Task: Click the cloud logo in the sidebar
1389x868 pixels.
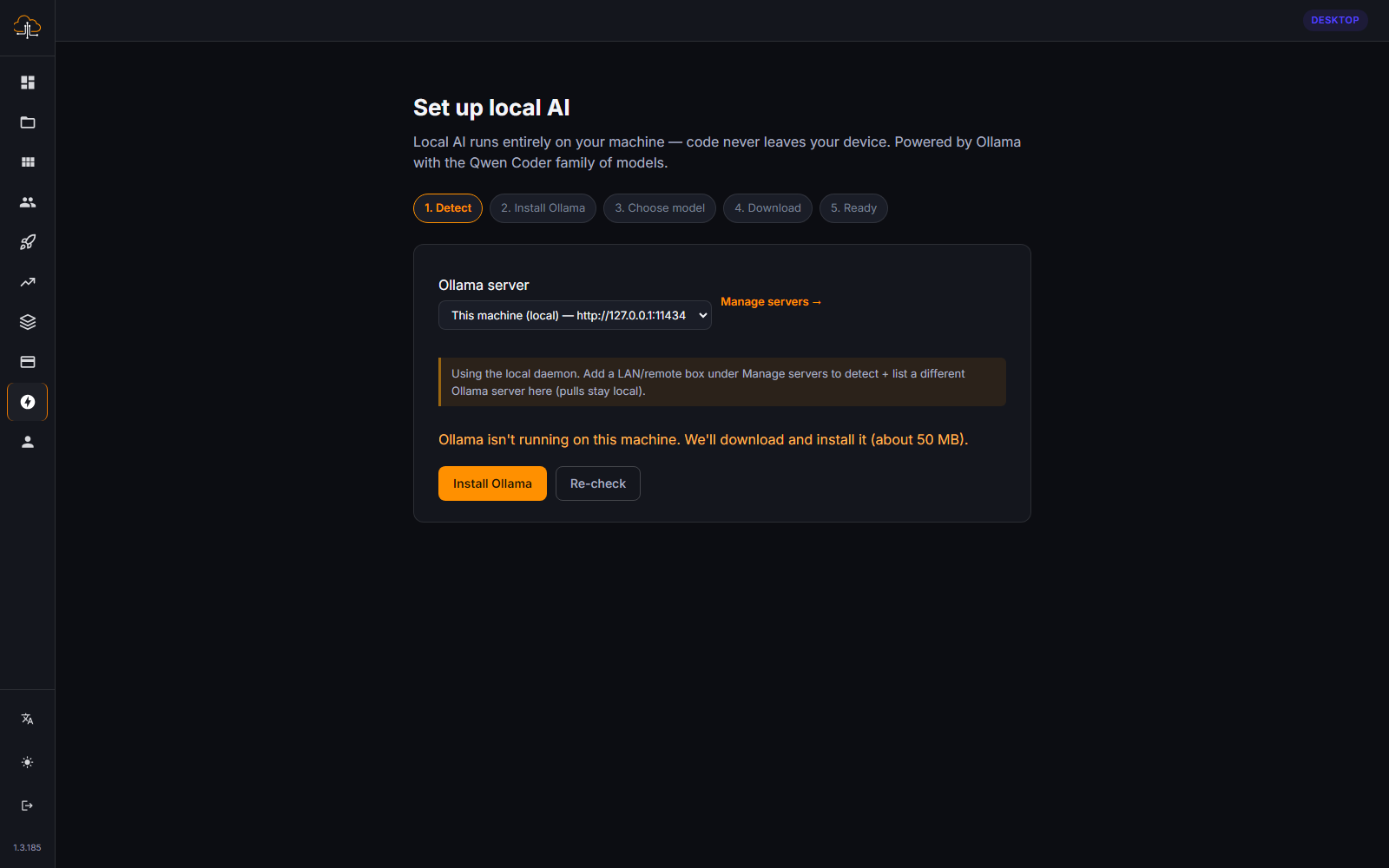Action: click(27, 27)
